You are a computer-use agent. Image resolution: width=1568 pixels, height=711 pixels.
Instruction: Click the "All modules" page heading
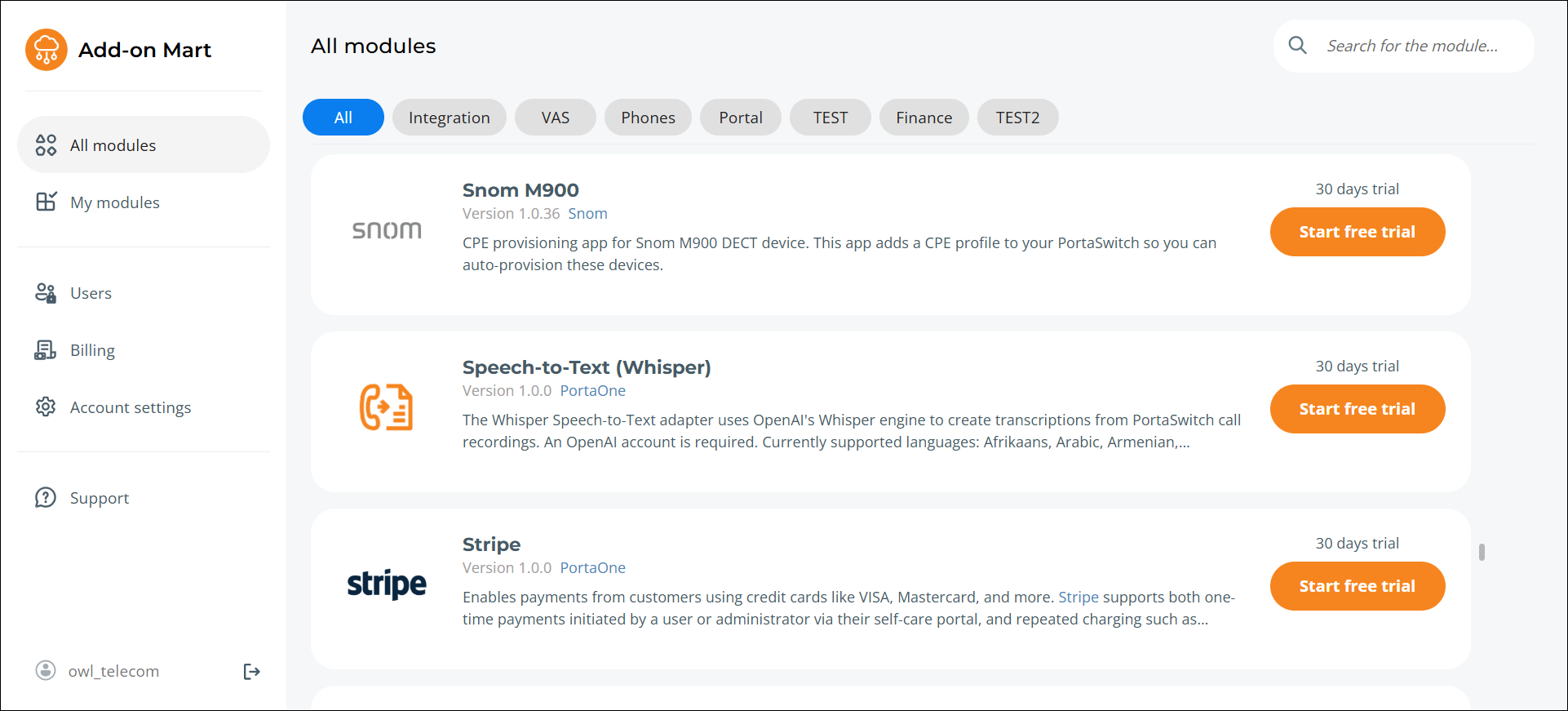click(374, 46)
